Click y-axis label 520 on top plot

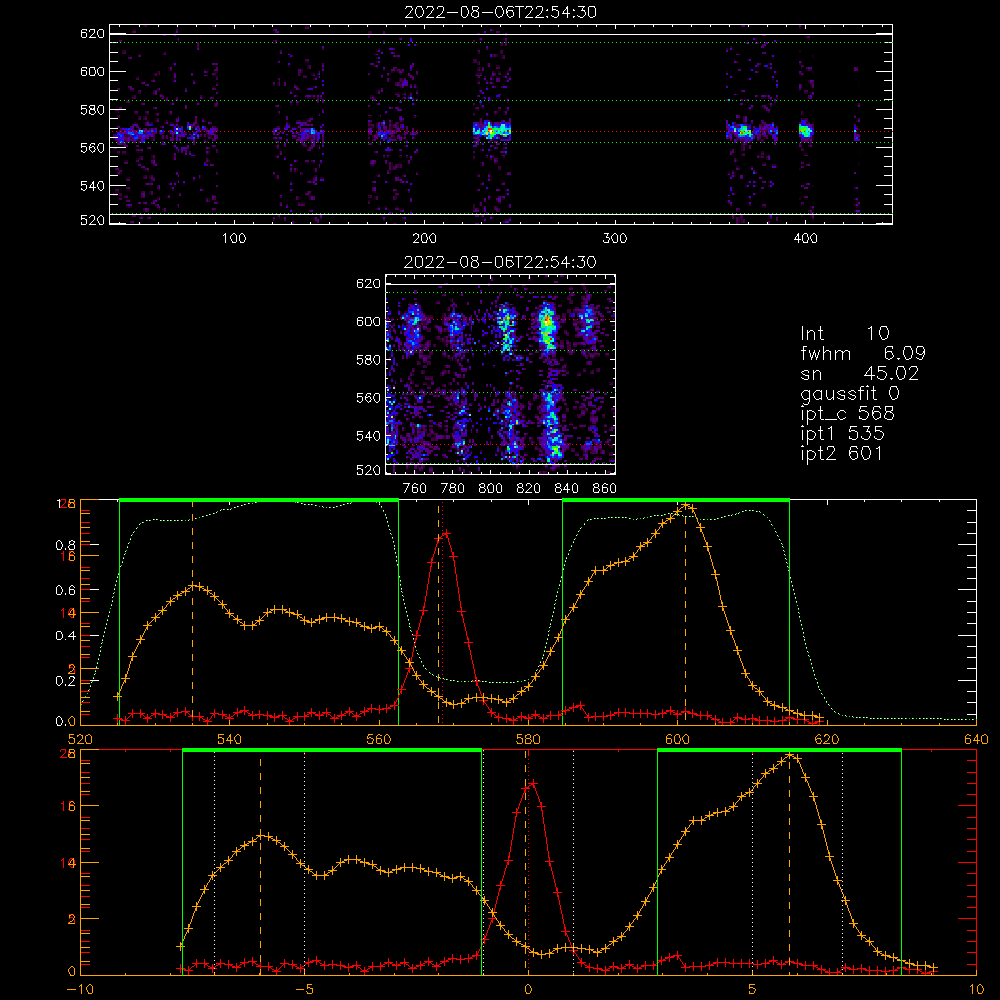pyautogui.click(x=92, y=220)
